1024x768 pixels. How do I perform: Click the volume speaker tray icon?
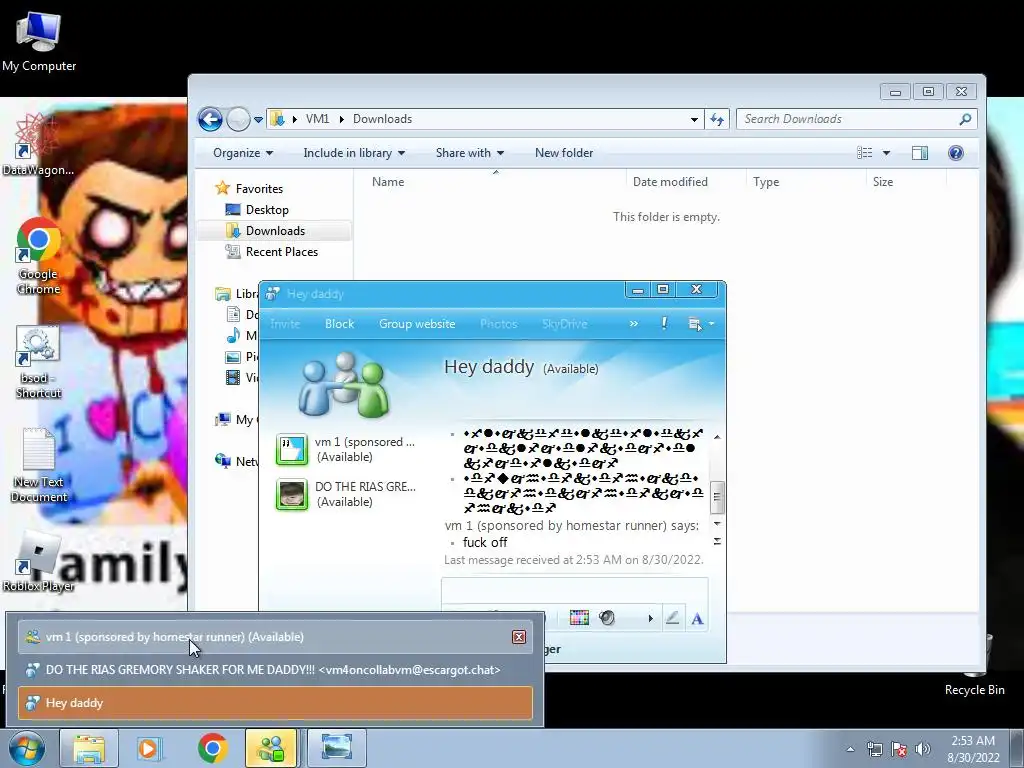point(923,749)
